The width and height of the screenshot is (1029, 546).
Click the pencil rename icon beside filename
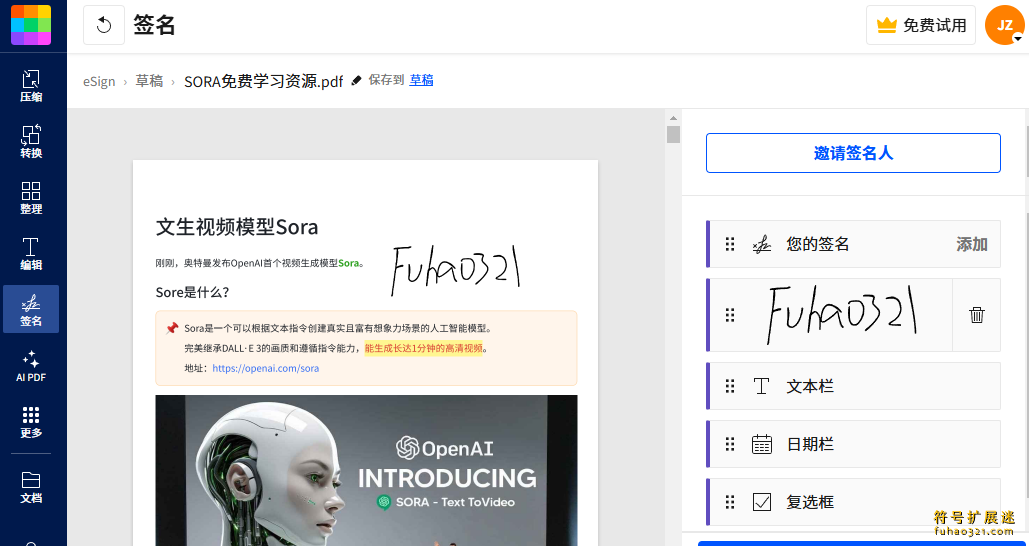356,81
